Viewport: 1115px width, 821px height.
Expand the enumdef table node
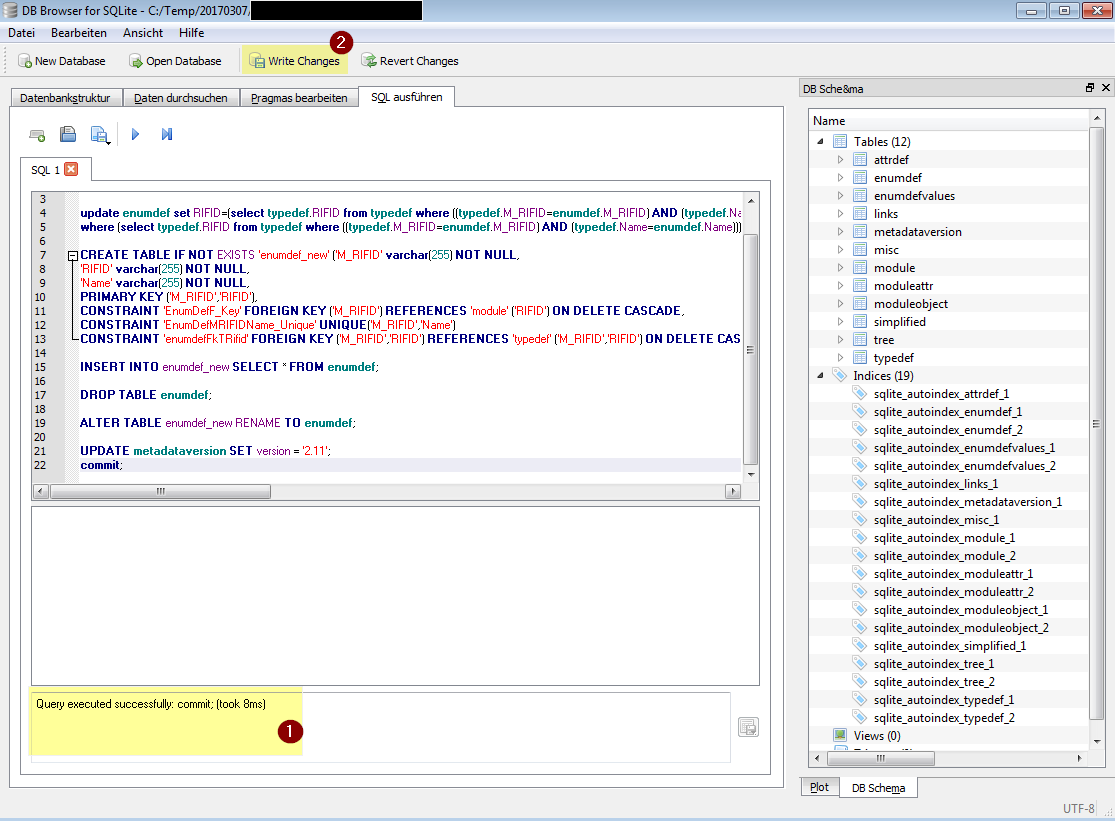click(x=841, y=178)
